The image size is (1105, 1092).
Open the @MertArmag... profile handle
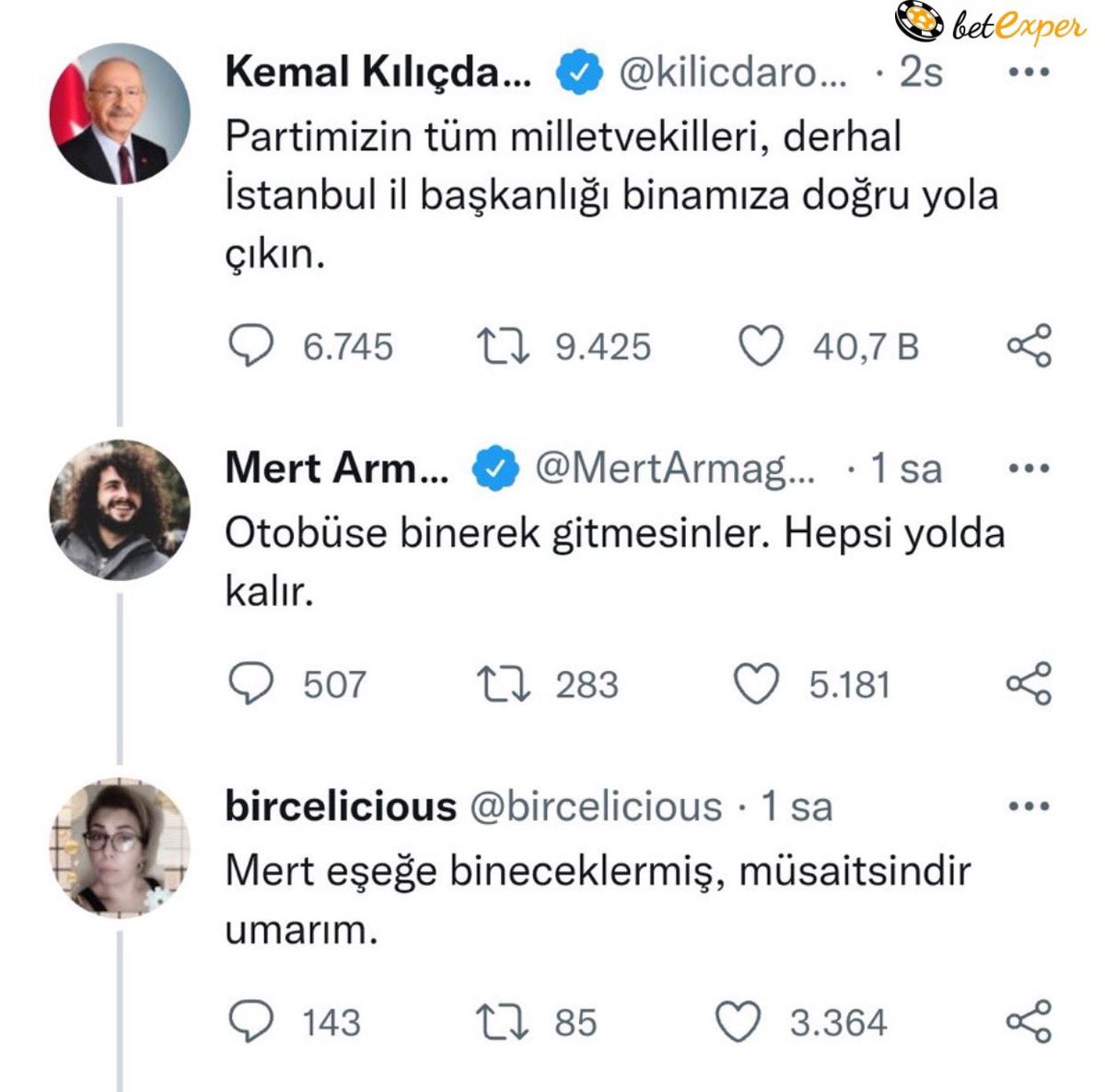point(675,469)
